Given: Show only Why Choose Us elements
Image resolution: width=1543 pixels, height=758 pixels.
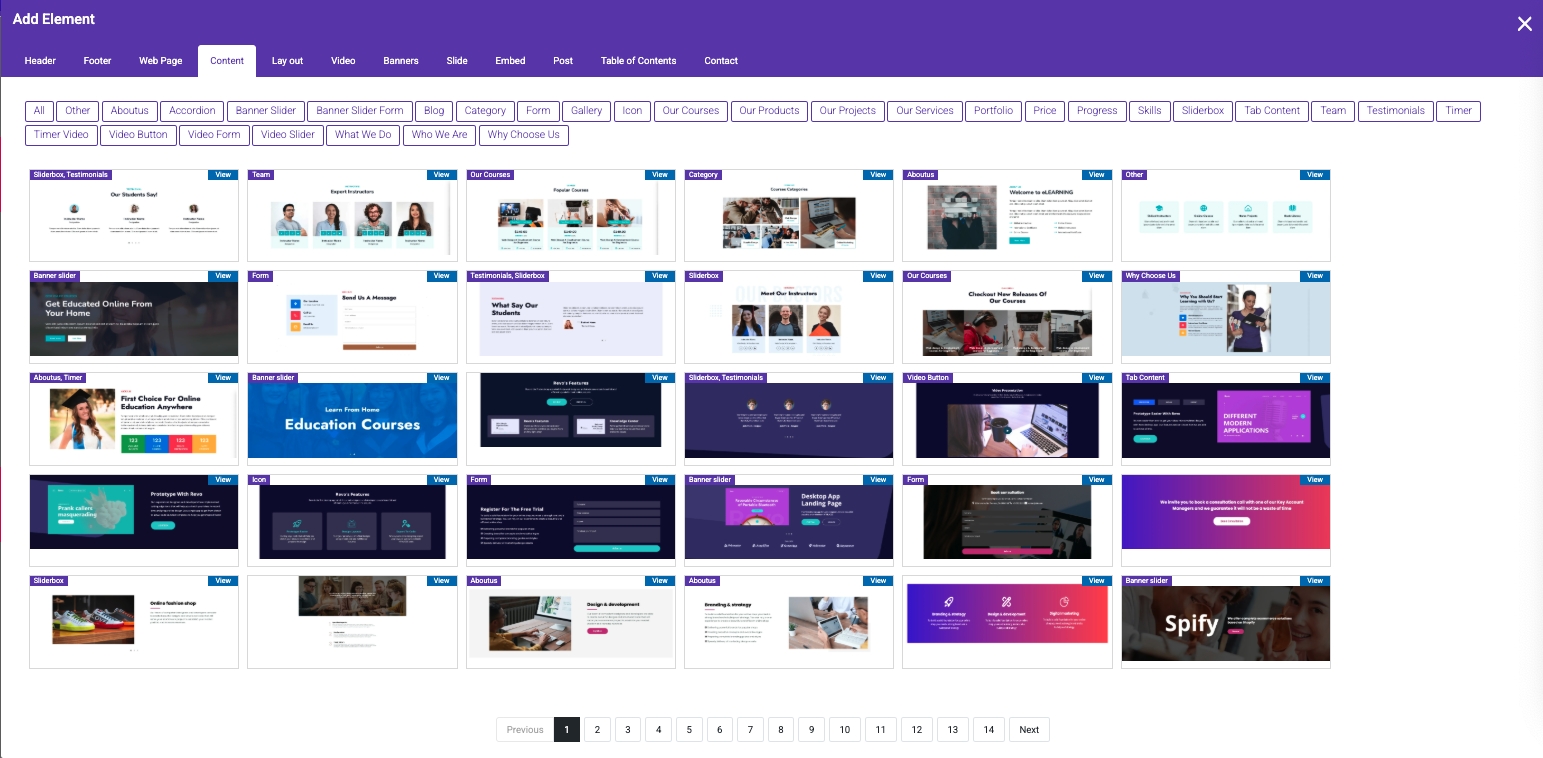Looking at the screenshot, I should pyautogui.click(x=523, y=135).
